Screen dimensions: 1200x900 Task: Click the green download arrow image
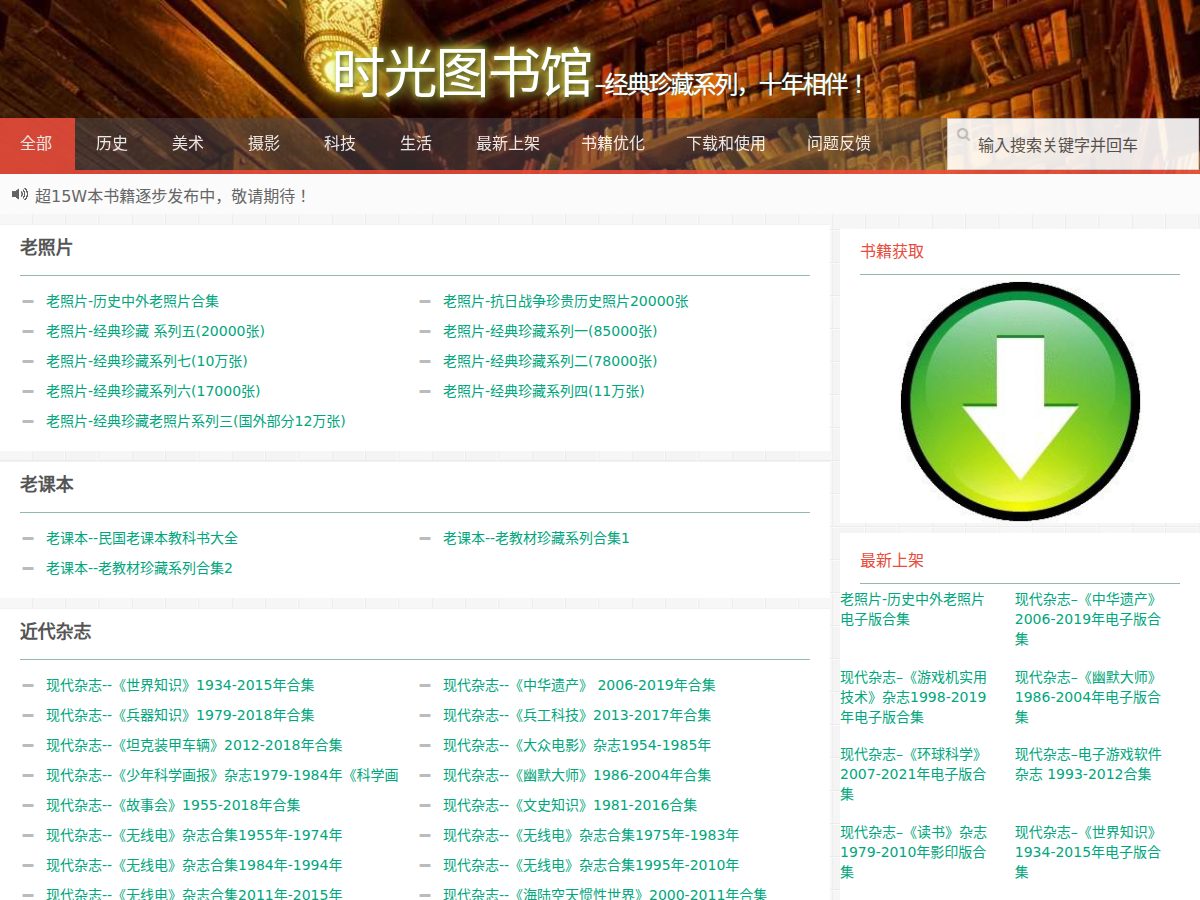click(x=1020, y=401)
